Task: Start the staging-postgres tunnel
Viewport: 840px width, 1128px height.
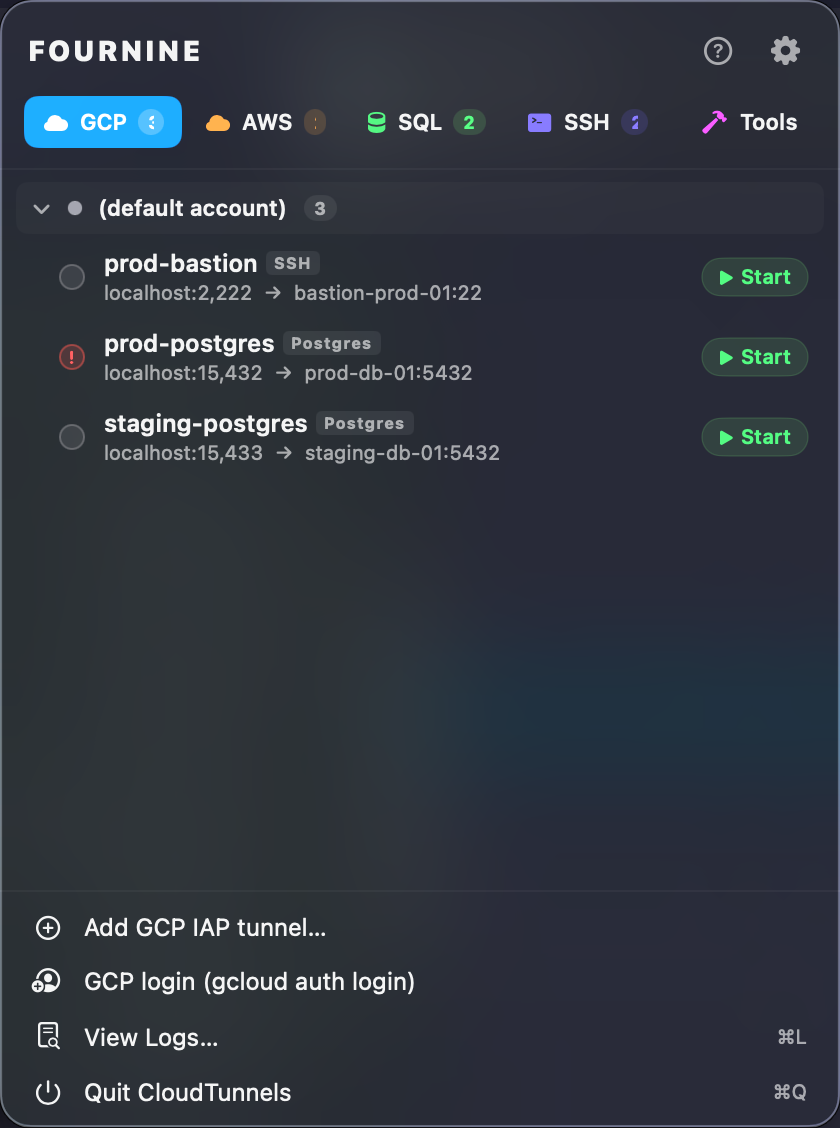Action: pyautogui.click(x=754, y=437)
